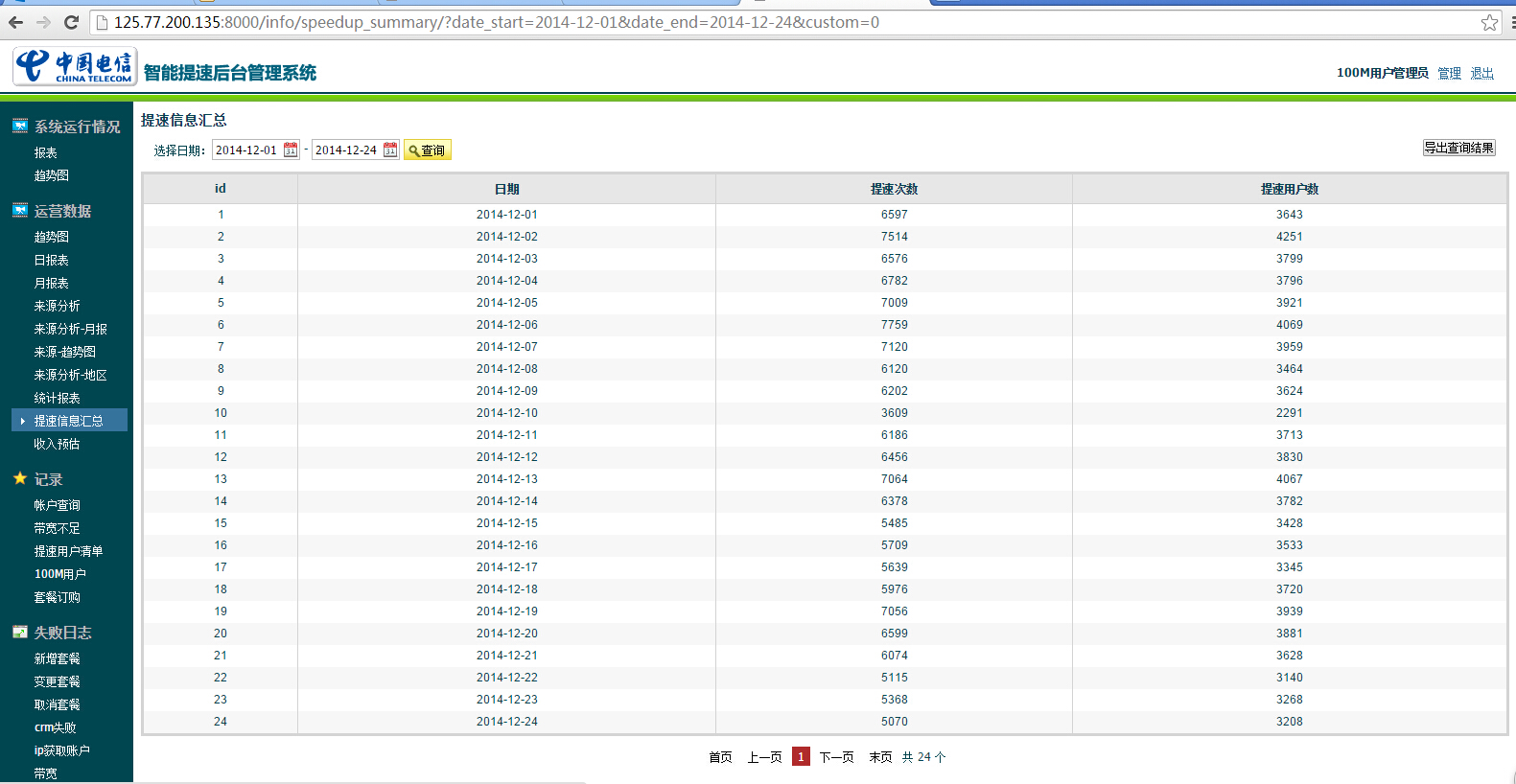Open 100M用户 menu item
The width and height of the screenshot is (1516, 784).
(59, 574)
